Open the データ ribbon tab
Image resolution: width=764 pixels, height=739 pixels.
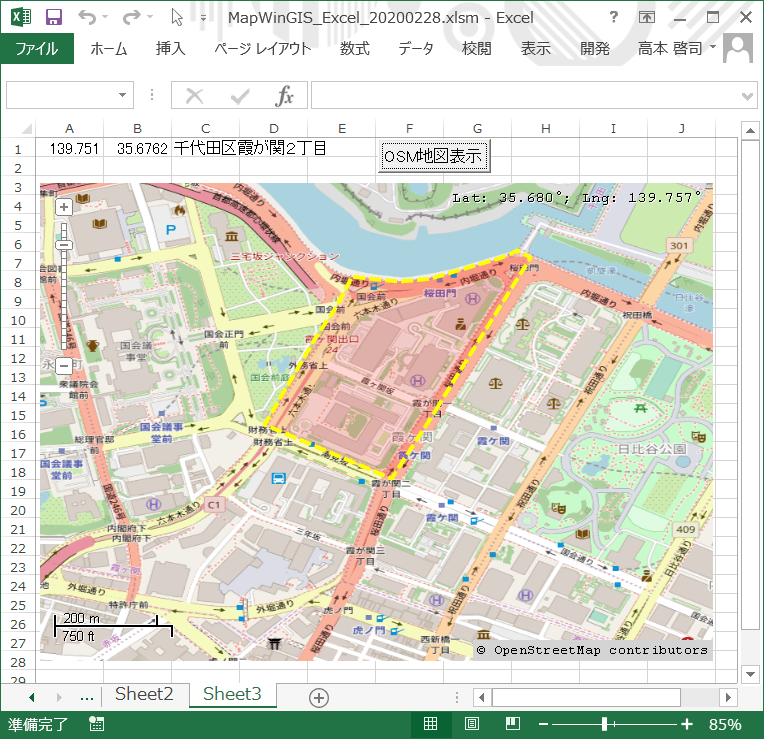[416, 48]
